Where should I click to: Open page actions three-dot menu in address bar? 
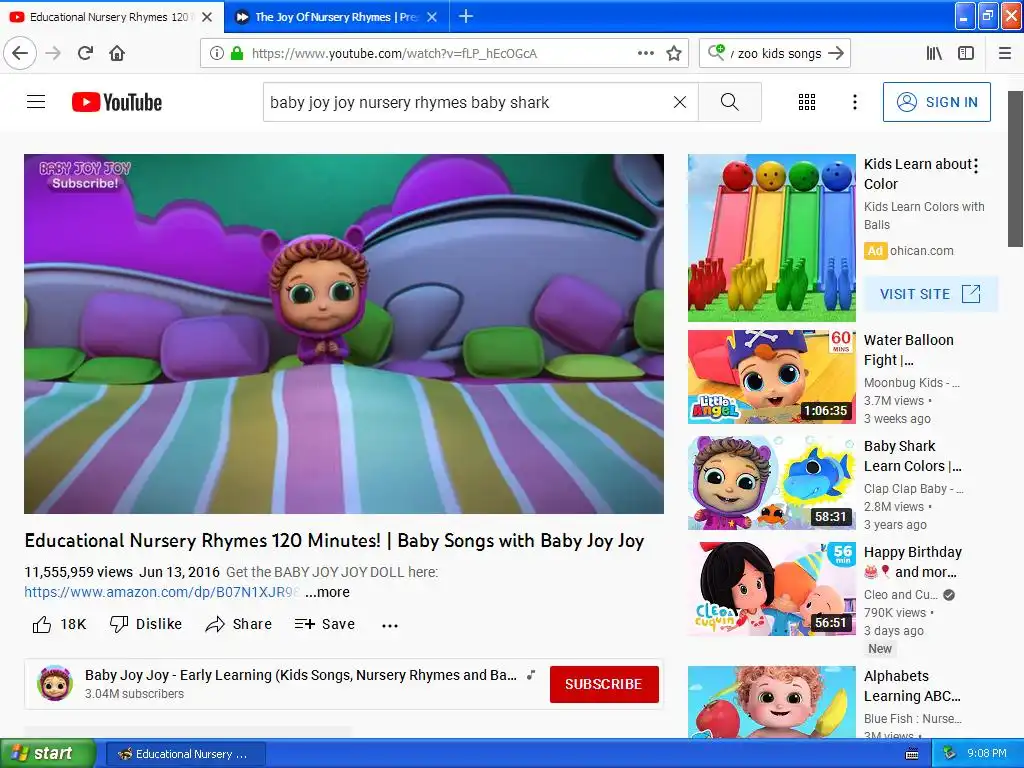(645, 53)
